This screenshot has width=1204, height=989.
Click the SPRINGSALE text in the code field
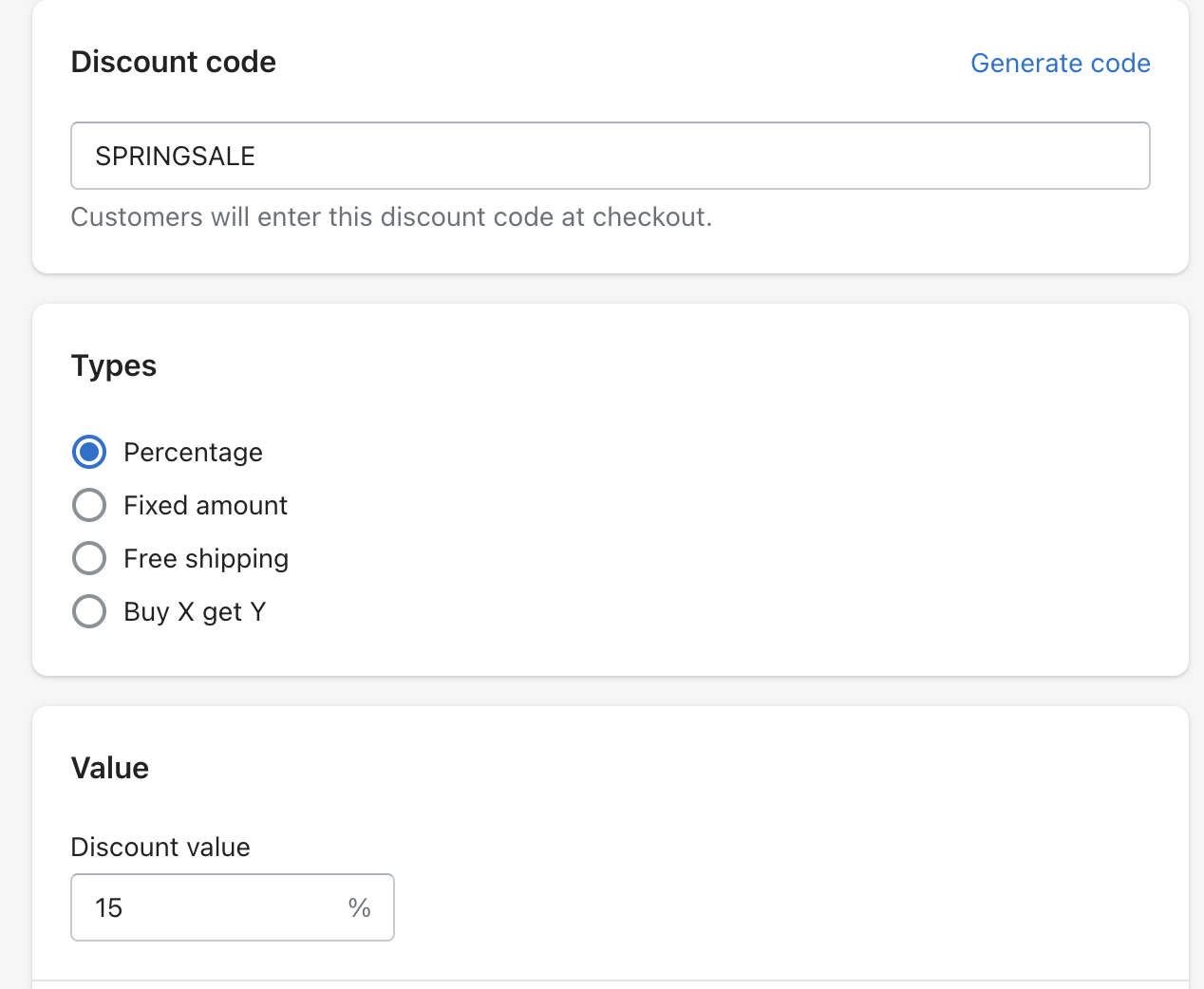175,156
